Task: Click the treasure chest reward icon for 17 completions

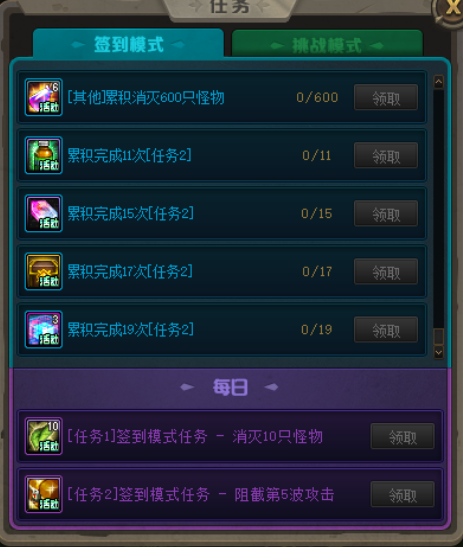Action: 44,271
